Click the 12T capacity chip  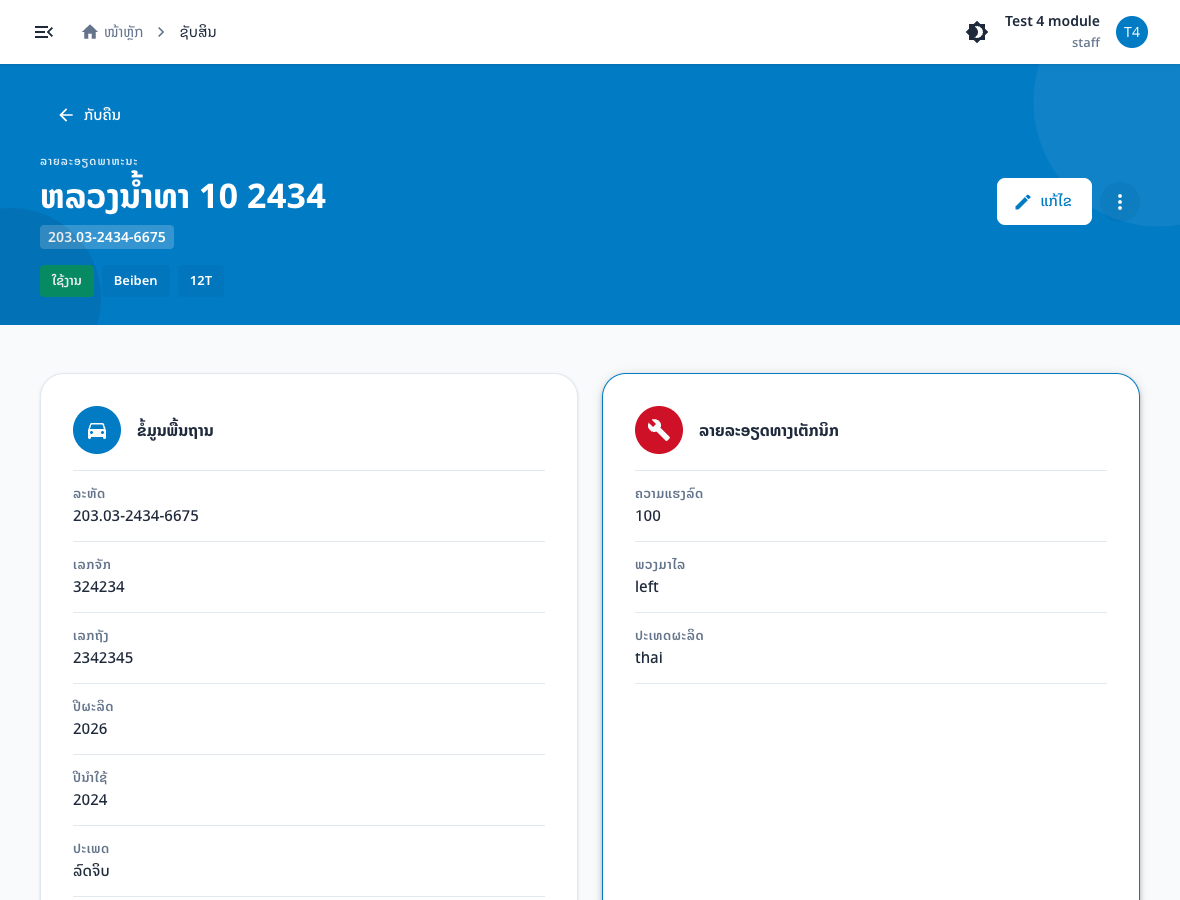tap(201, 281)
